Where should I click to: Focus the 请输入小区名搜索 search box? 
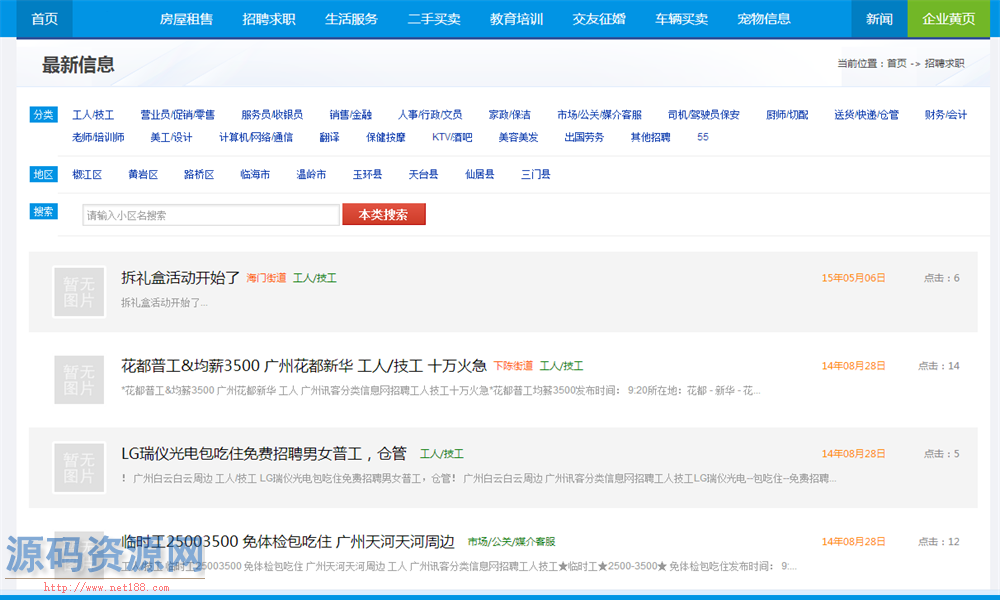(211, 215)
